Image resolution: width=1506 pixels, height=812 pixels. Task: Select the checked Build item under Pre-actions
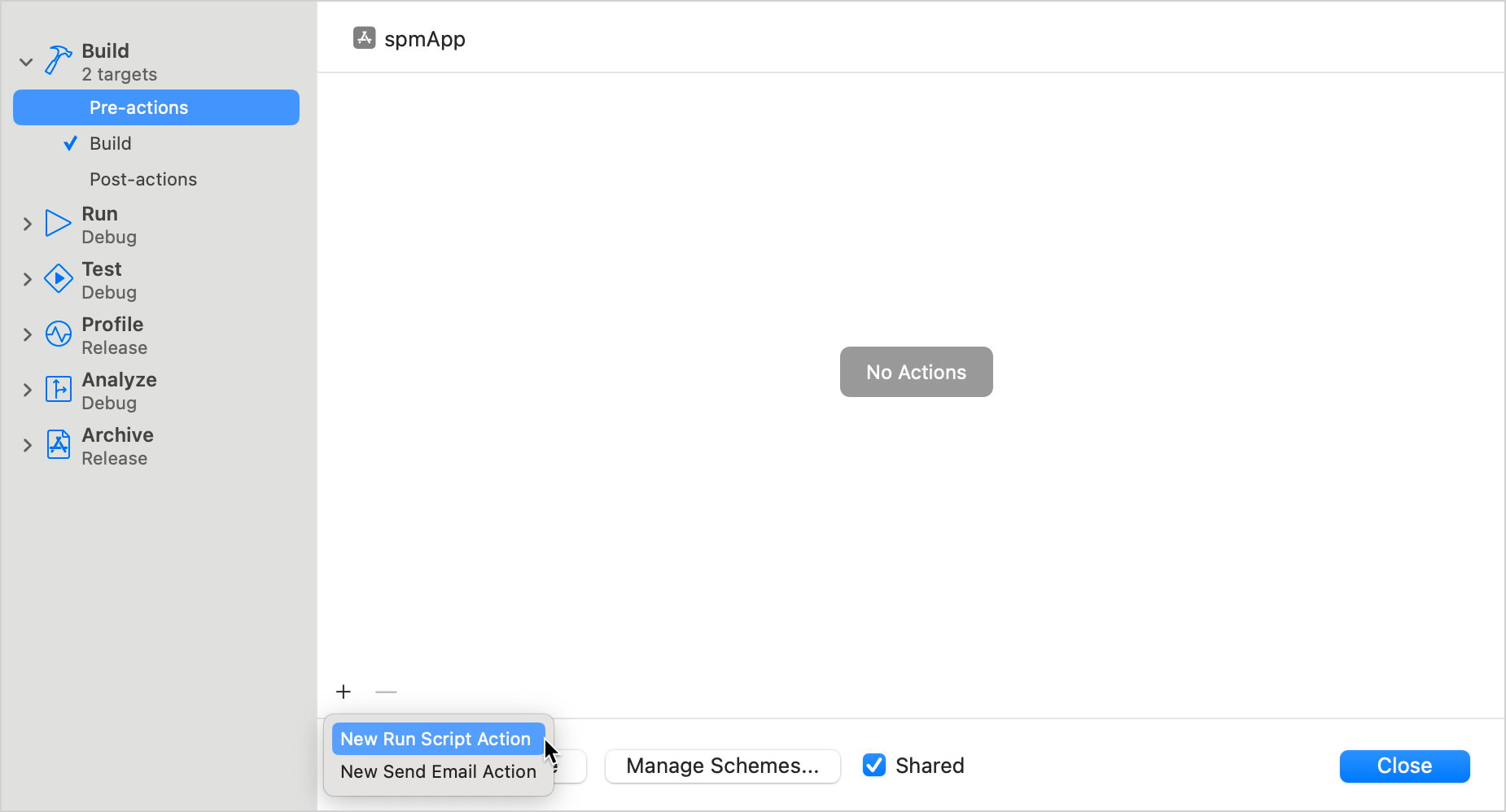click(x=111, y=143)
